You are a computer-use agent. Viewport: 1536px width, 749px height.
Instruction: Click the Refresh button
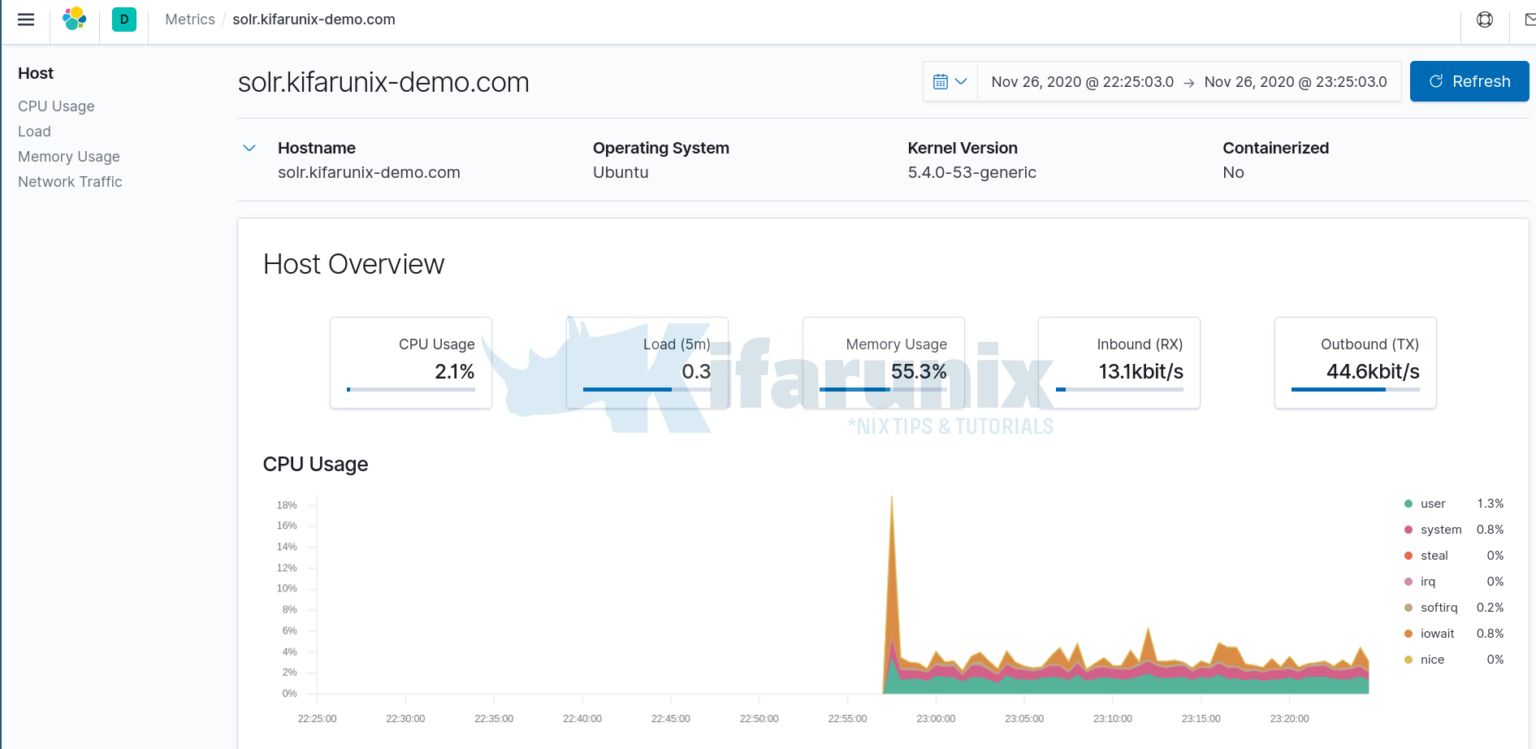click(1469, 81)
